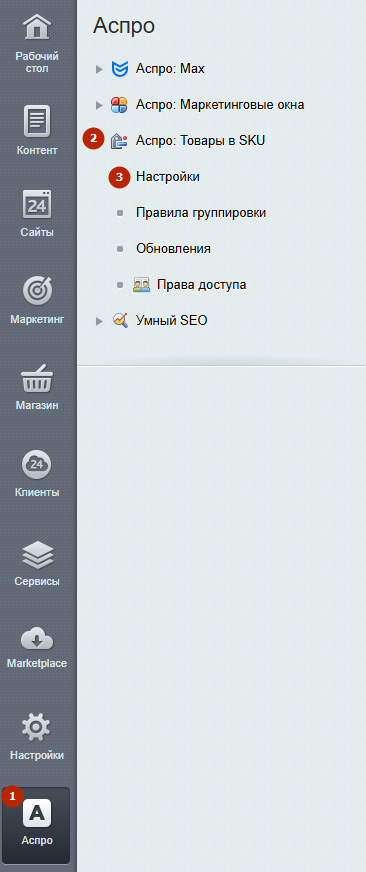Open Аспро: Max menu item
Screen dimensions: 366x872
170,69
